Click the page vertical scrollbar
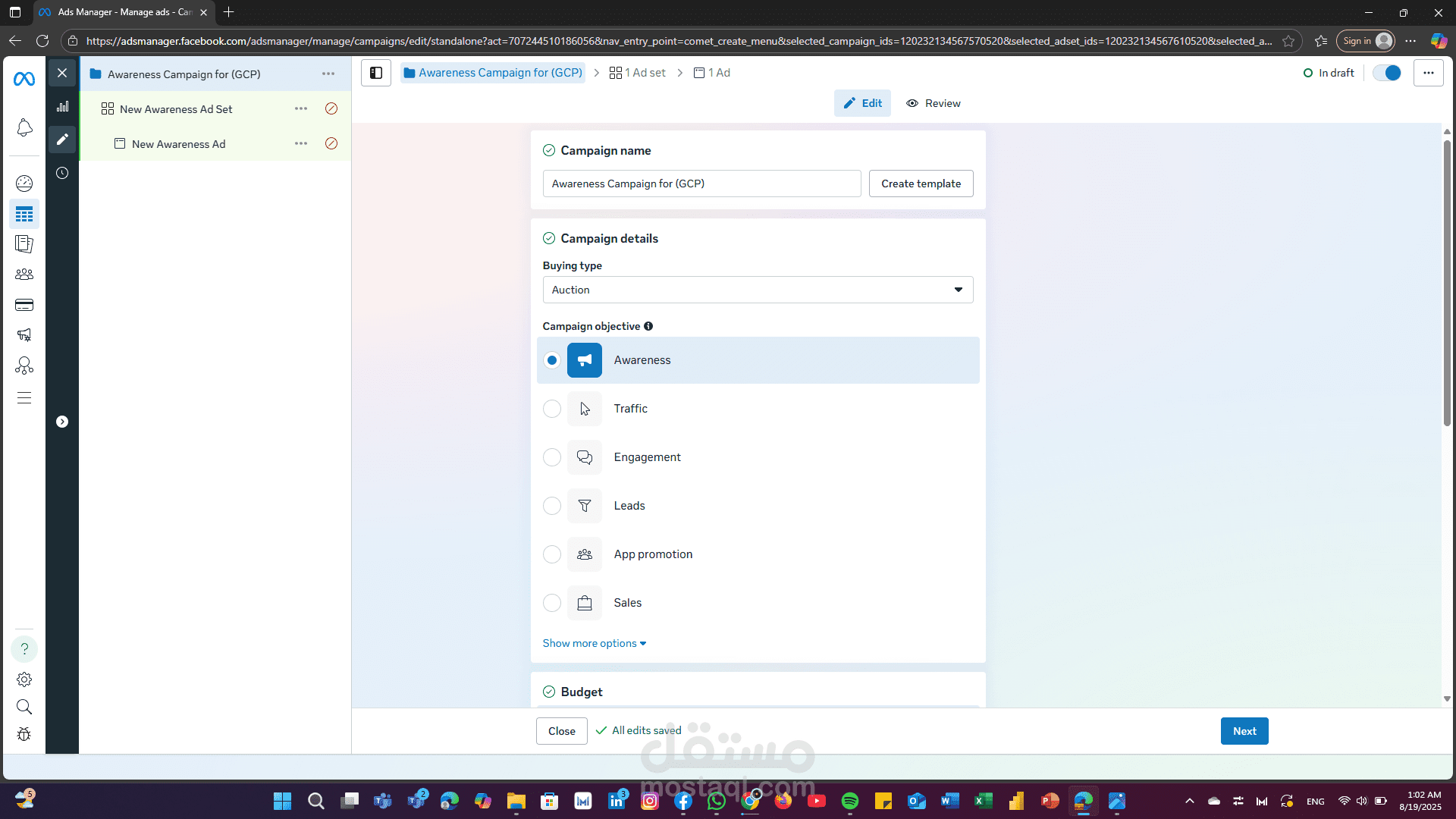Screen dimensions: 1456x819 (x=1447, y=283)
